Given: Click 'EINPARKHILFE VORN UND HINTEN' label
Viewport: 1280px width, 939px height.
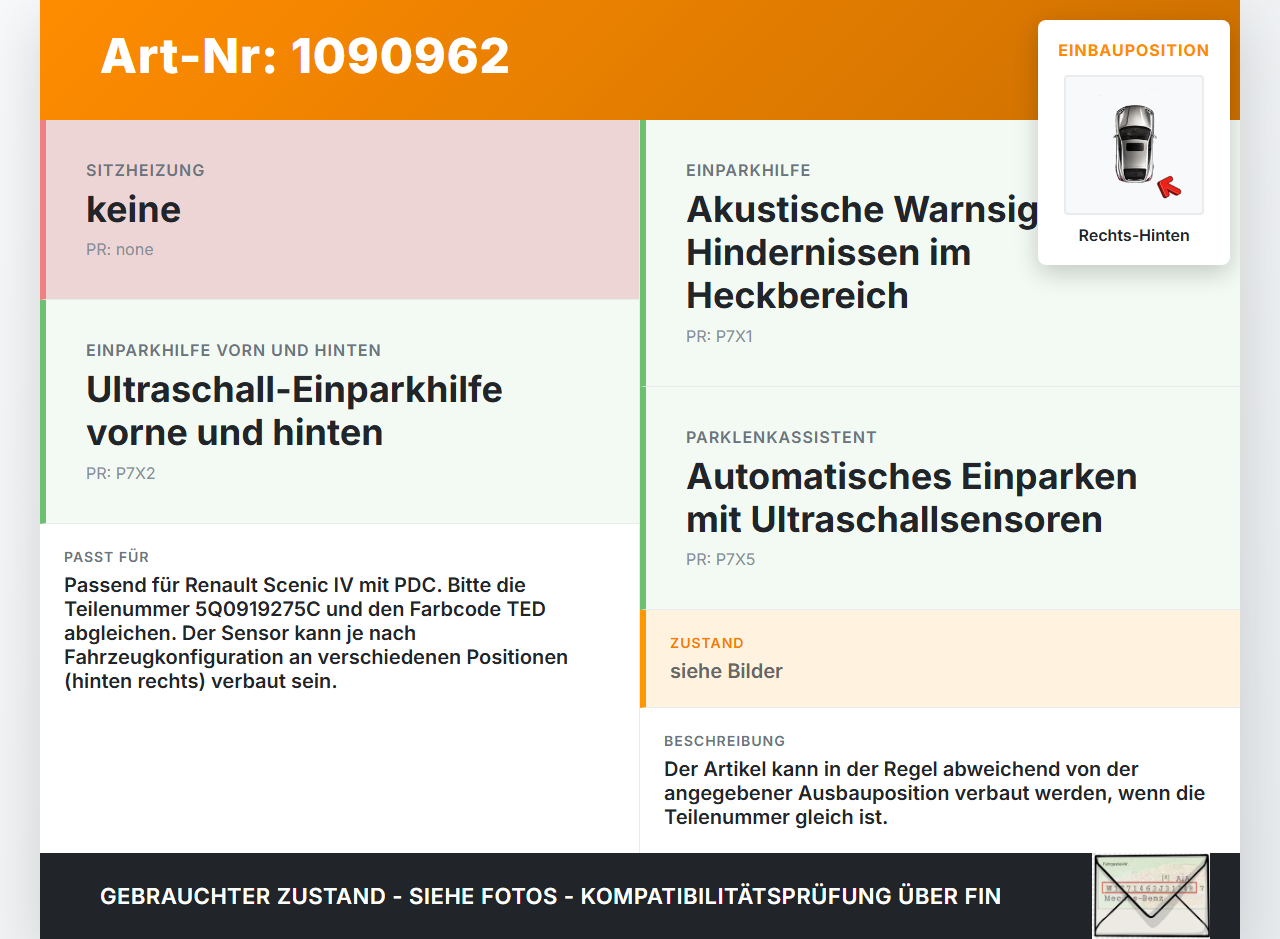Looking at the screenshot, I should click(234, 350).
